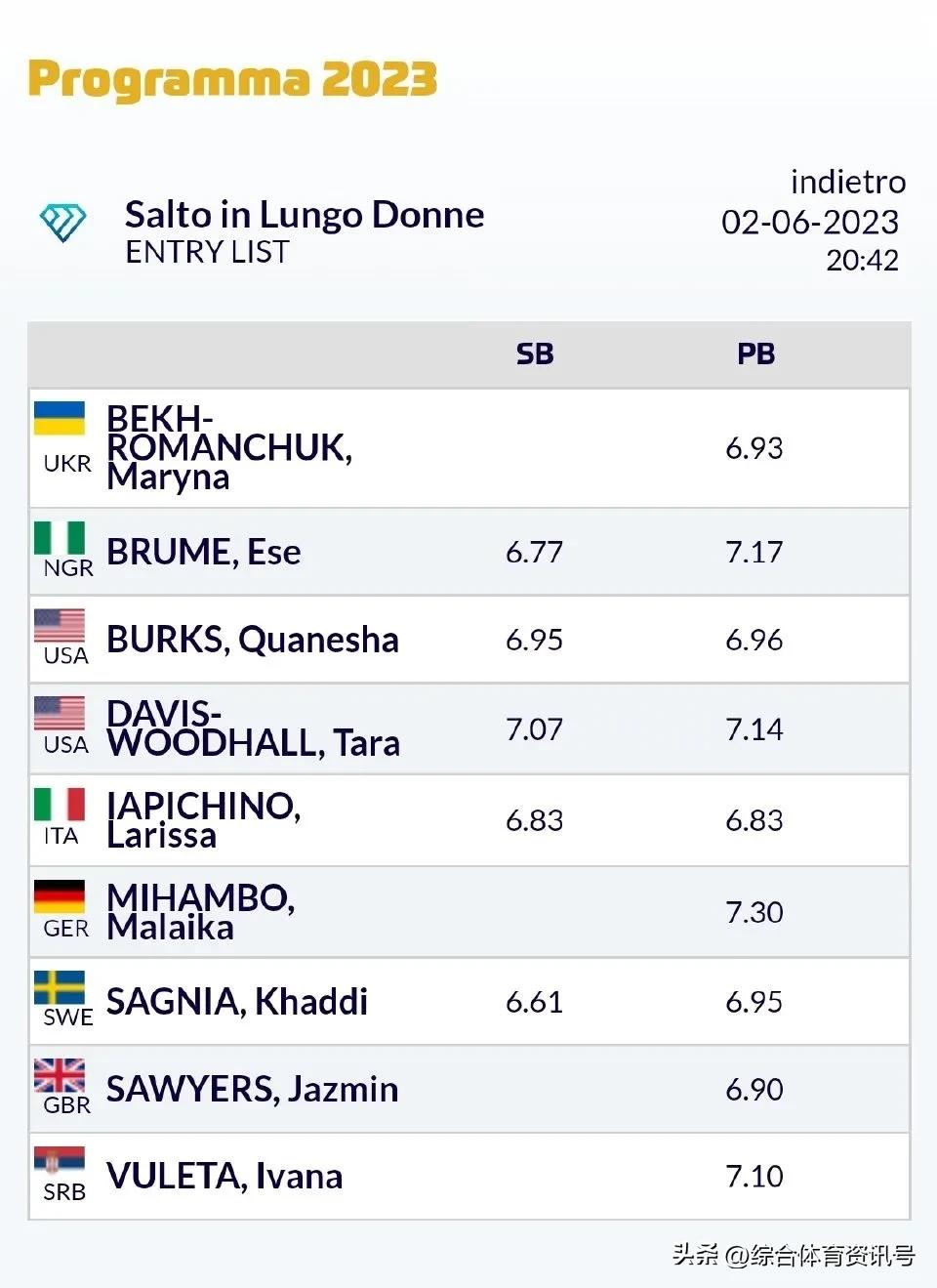Sort by the PB column header
Image resolution: width=937 pixels, height=1288 pixels.
pos(755,353)
